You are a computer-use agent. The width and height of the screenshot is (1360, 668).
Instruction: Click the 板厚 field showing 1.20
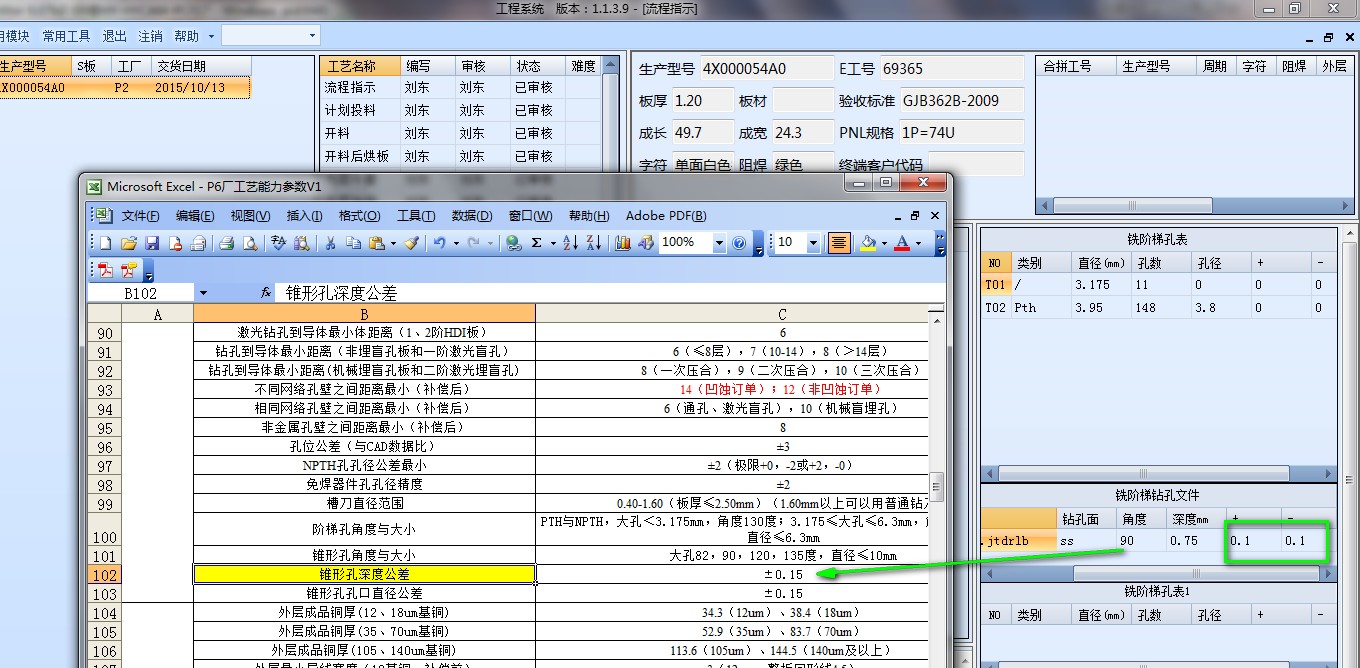701,101
